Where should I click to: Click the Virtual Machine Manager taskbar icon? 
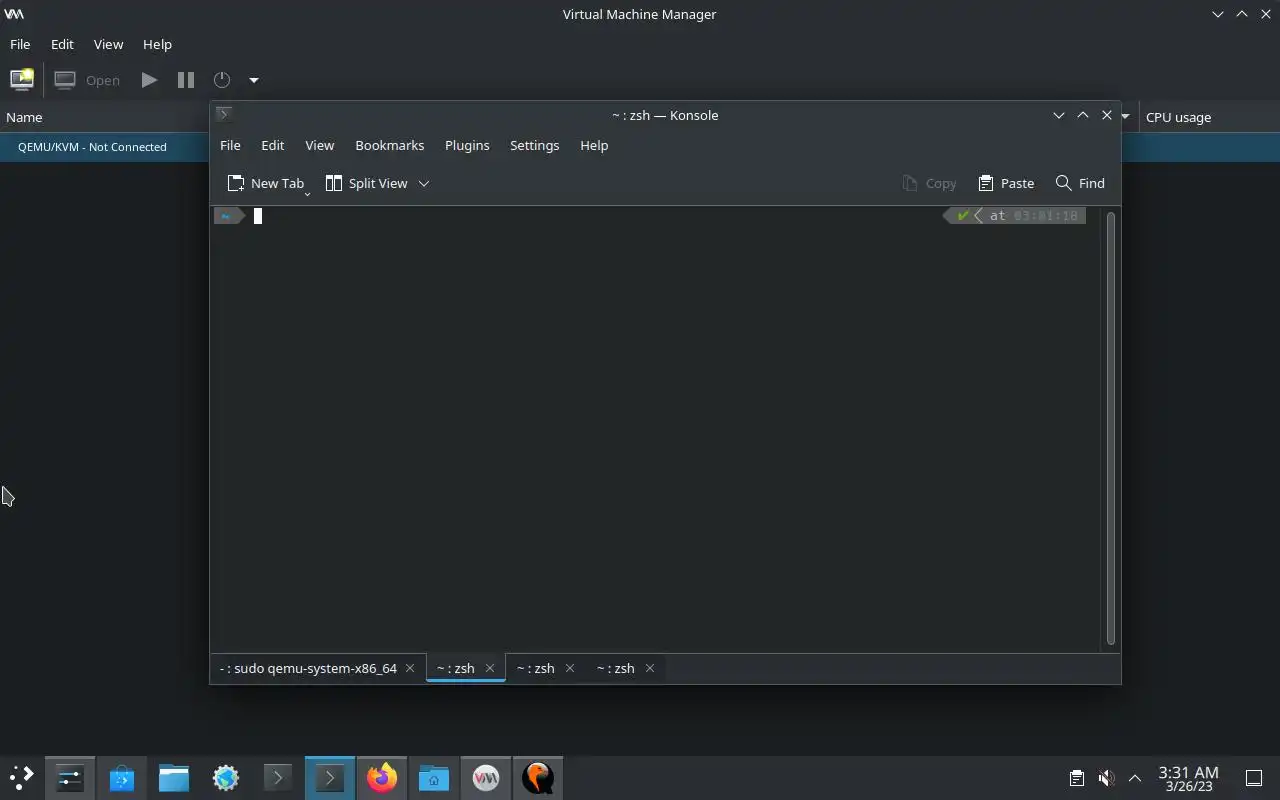(486, 777)
